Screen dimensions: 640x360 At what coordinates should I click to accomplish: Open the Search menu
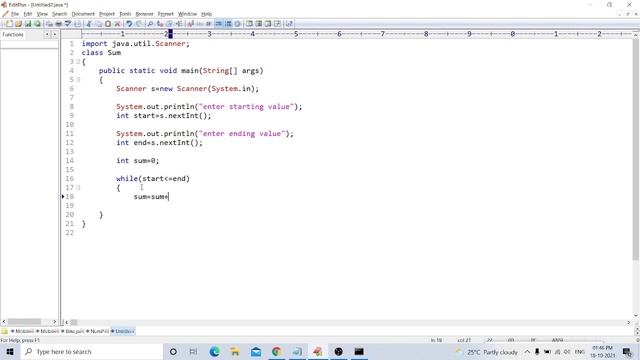(59, 14)
